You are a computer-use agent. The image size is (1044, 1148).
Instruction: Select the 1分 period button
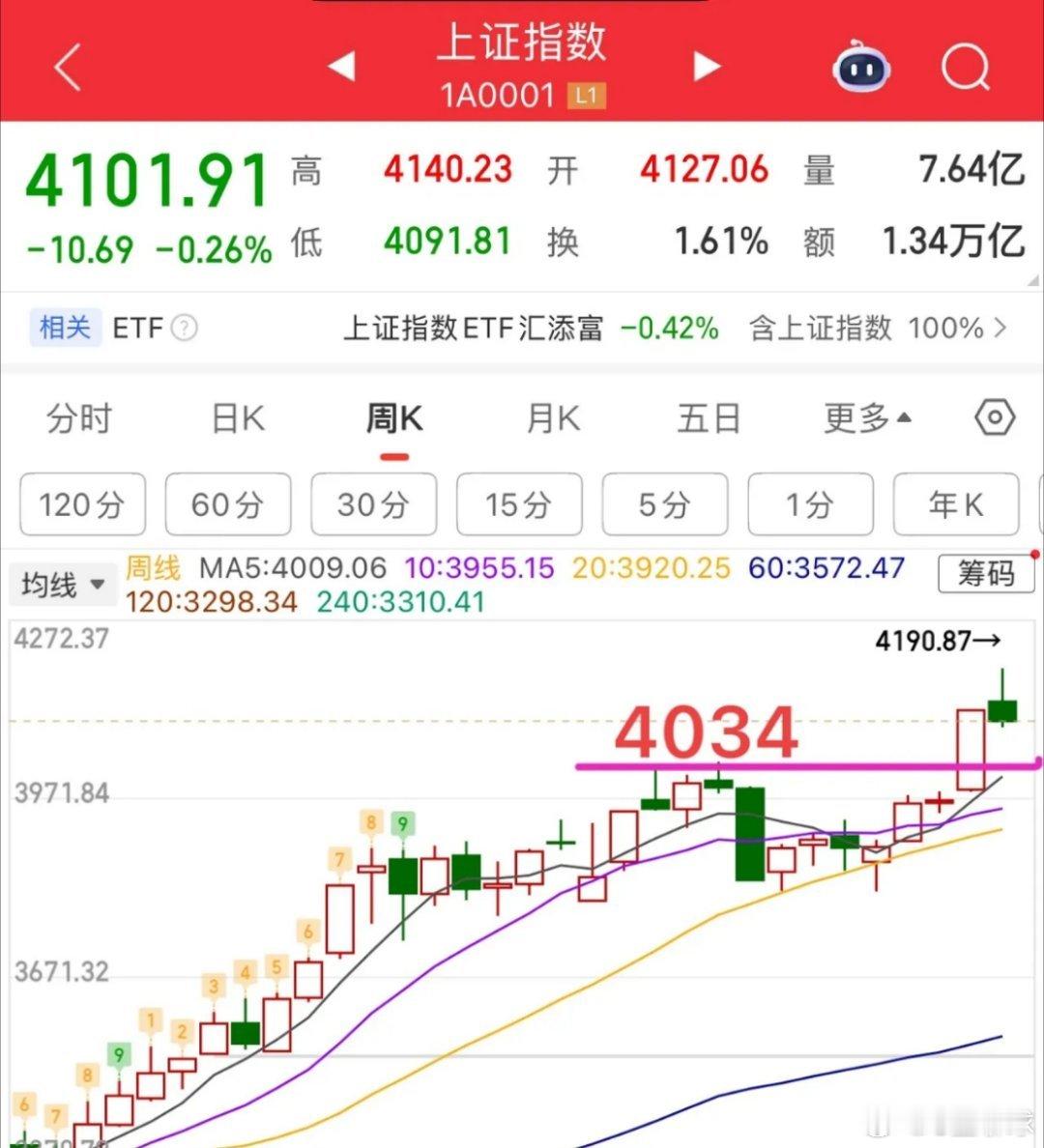click(810, 504)
